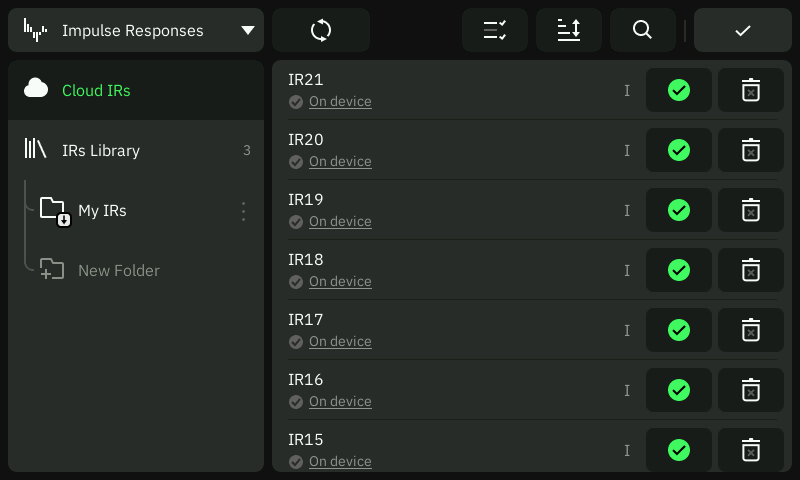
Task: Delete IR21 with its trash icon
Action: [x=750, y=91]
